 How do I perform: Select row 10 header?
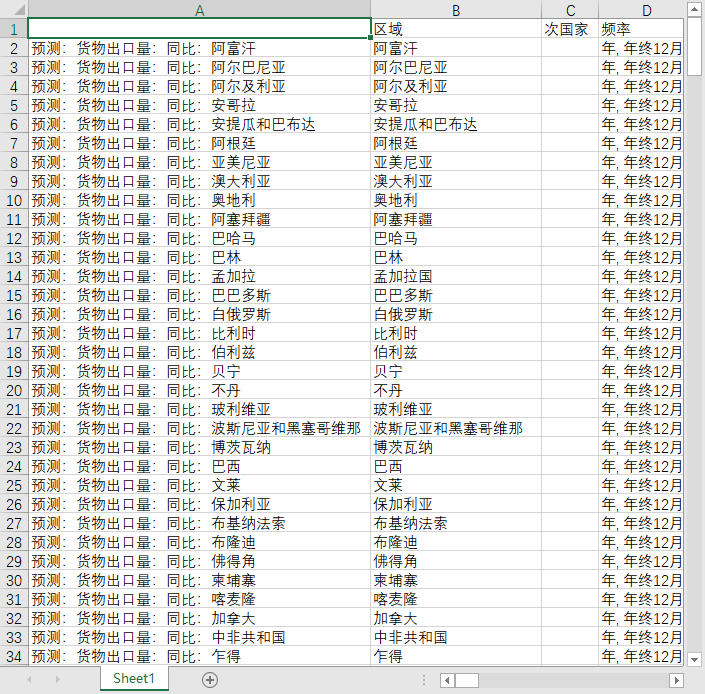point(14,200)
